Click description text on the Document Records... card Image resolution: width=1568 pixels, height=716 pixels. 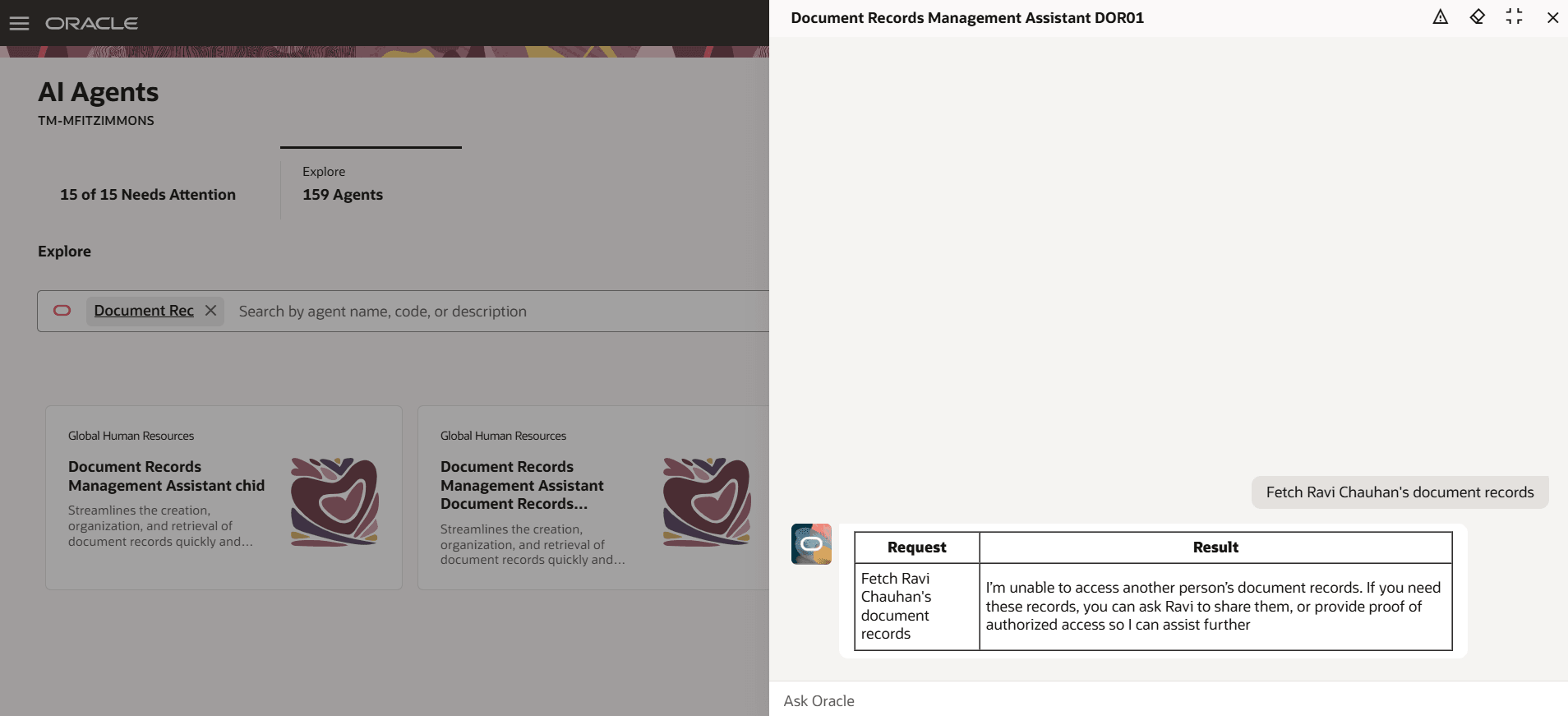(533, 544)
